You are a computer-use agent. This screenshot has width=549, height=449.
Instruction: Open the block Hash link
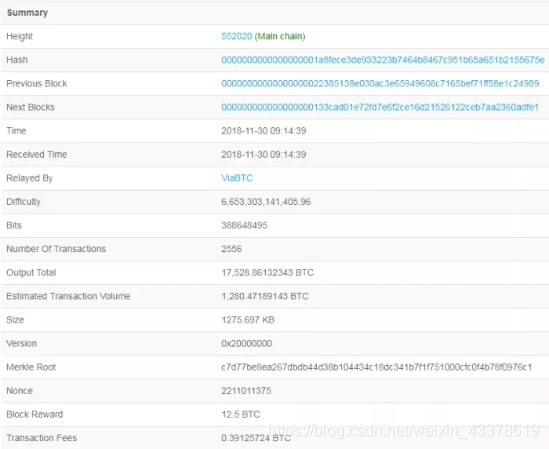(383, 60)
